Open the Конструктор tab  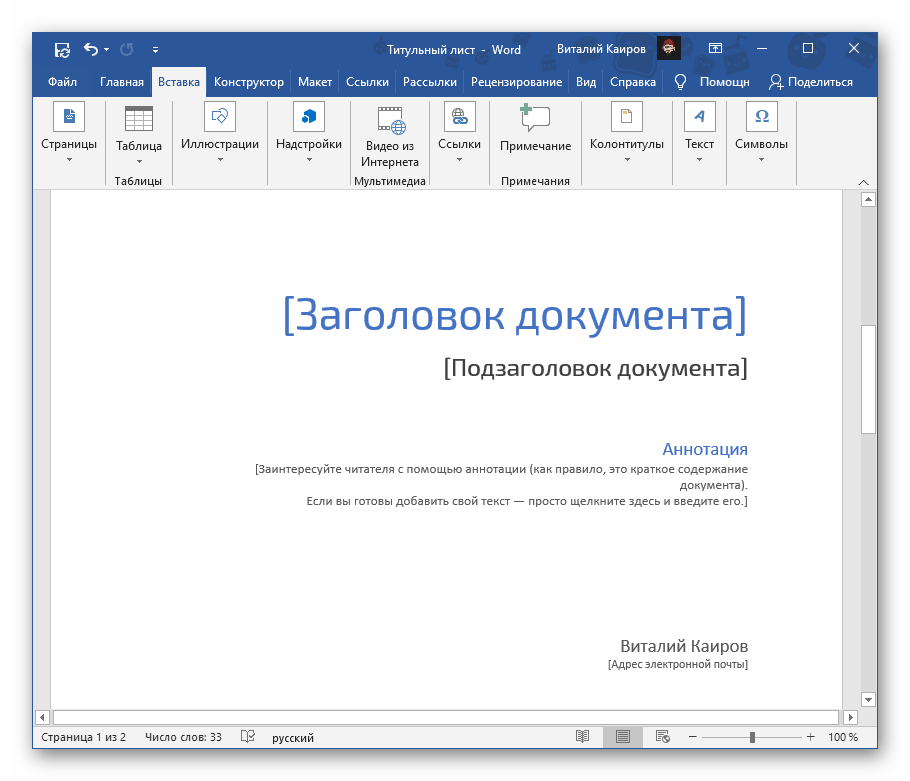click(x=249, y=82)
